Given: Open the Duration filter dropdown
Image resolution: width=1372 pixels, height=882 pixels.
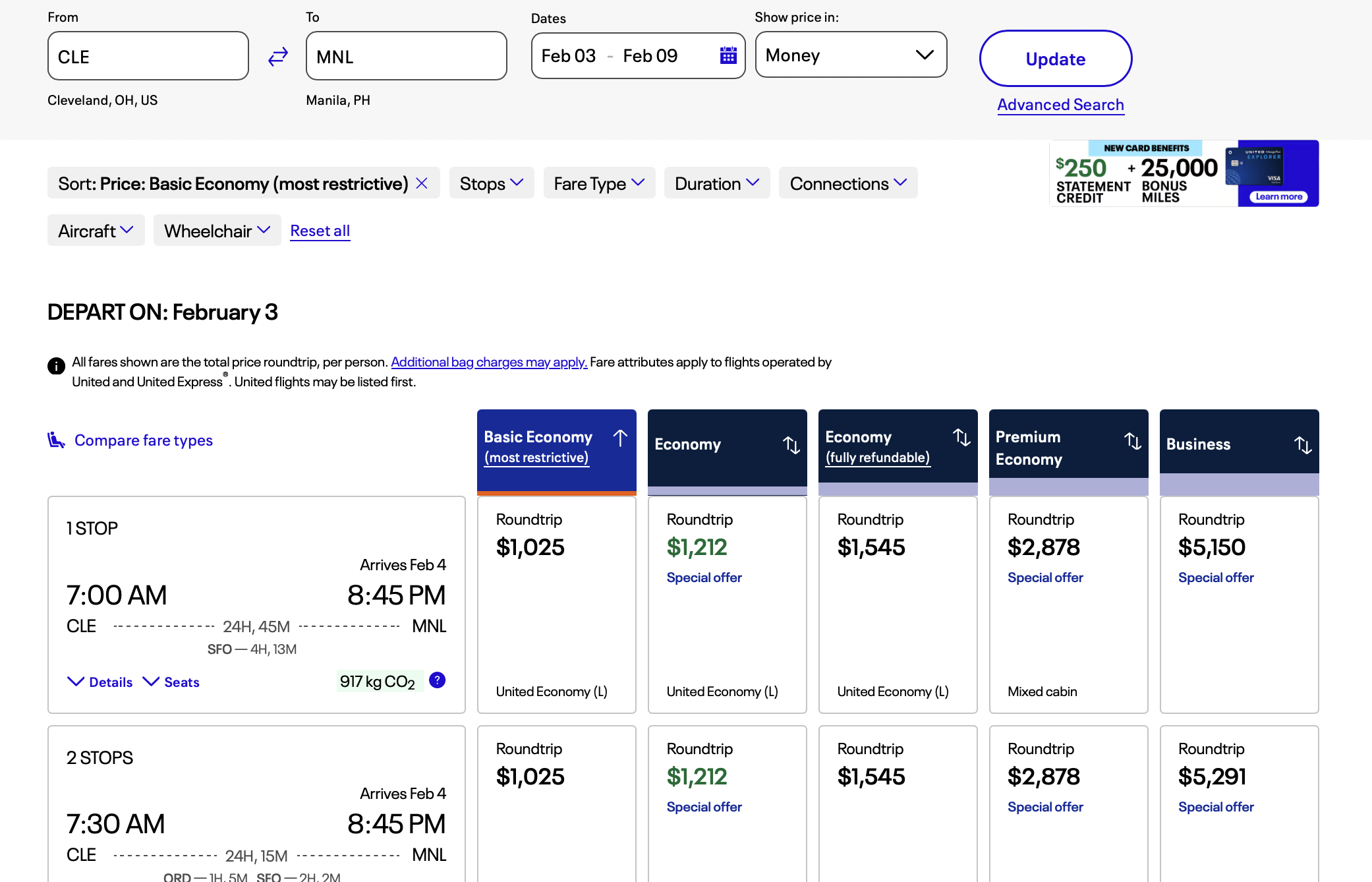Looking at the screenshot, I should (717, 183).
